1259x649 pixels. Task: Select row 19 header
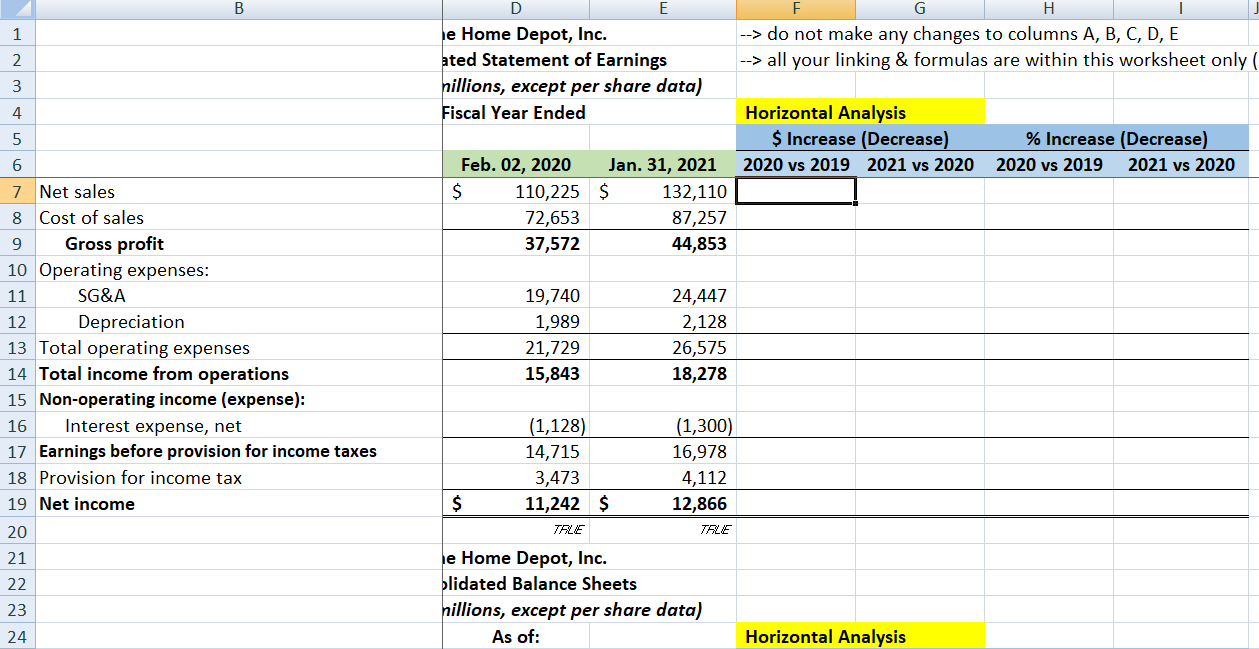(x=15, y=503)
